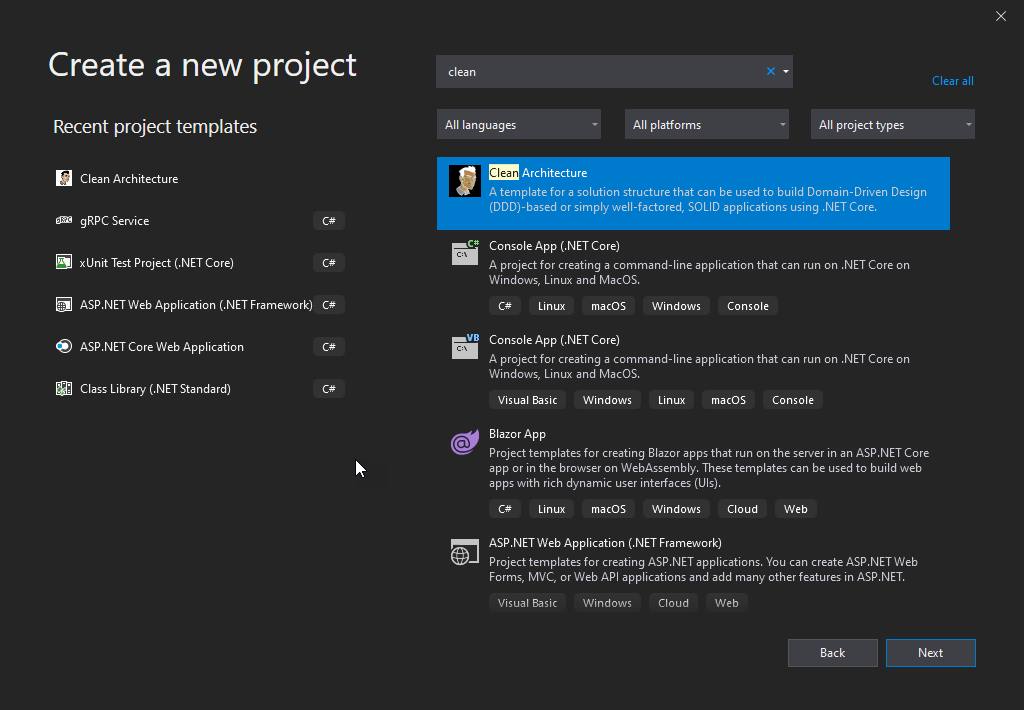
Task: Click the Clean Architecture avatar icon in results
Action: tap(465, 181)
